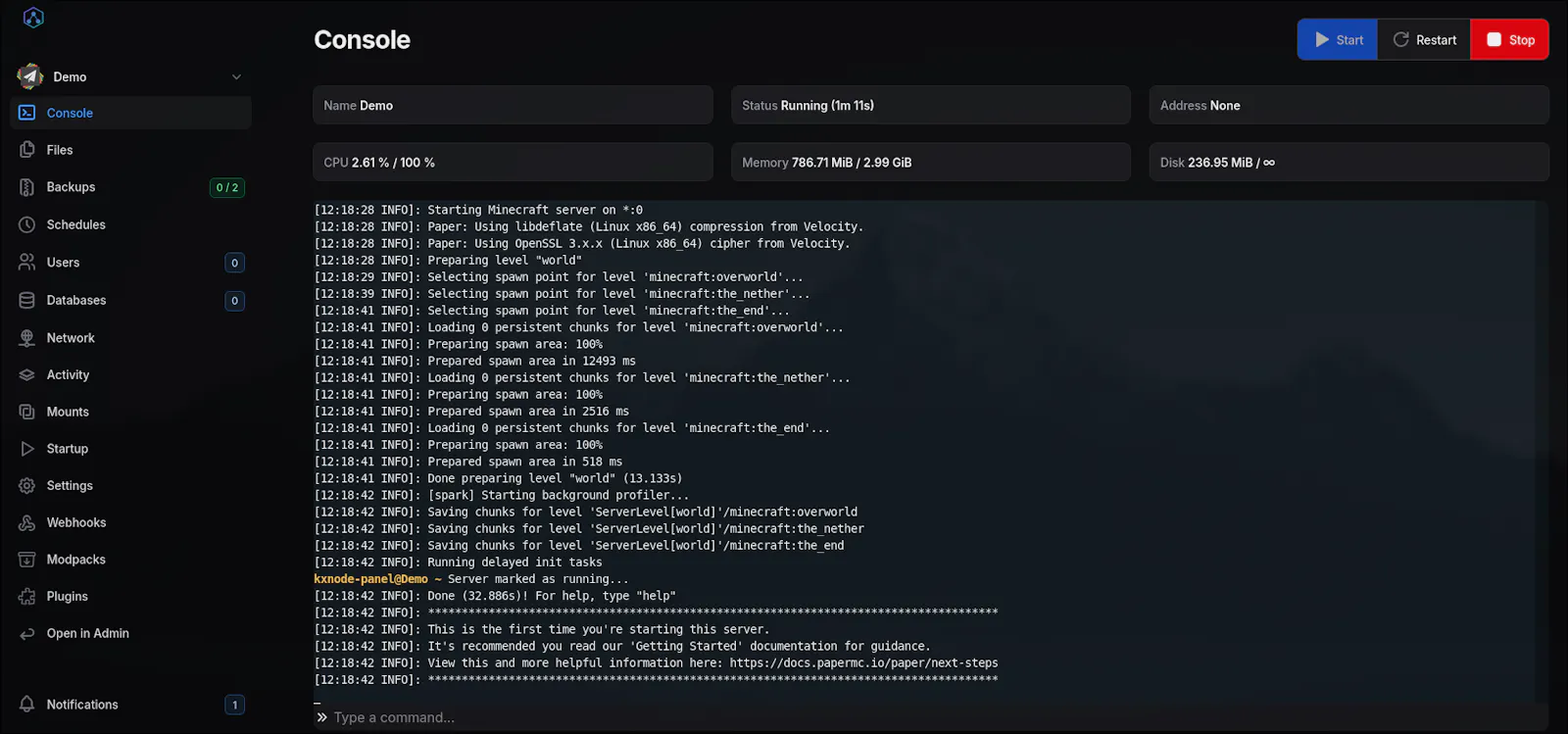Screen dimensions: 1568x734
Task: Click the red Stop button
Action: click(1510, 40)
